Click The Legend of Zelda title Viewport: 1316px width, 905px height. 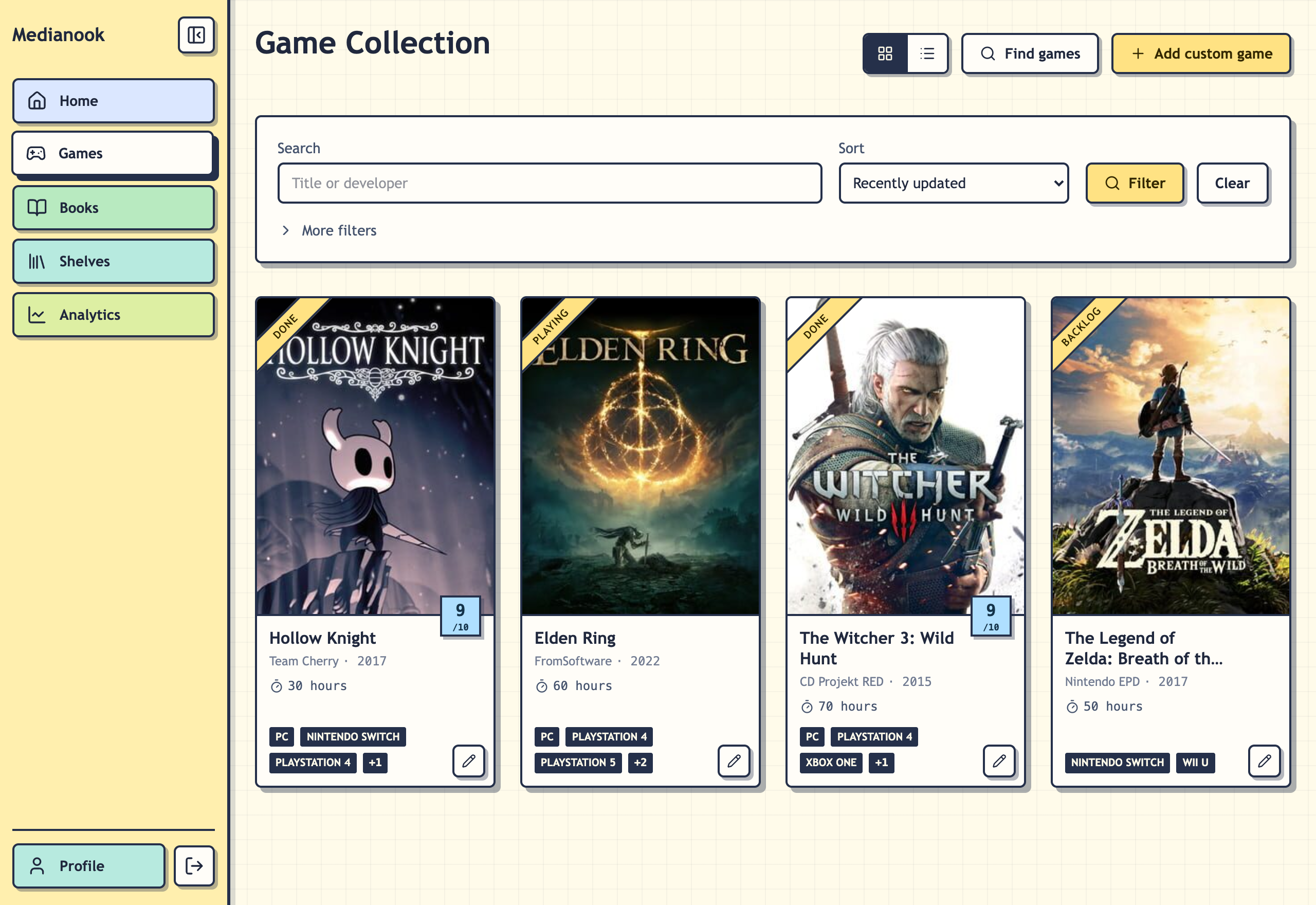click(x=1144, y=648)
